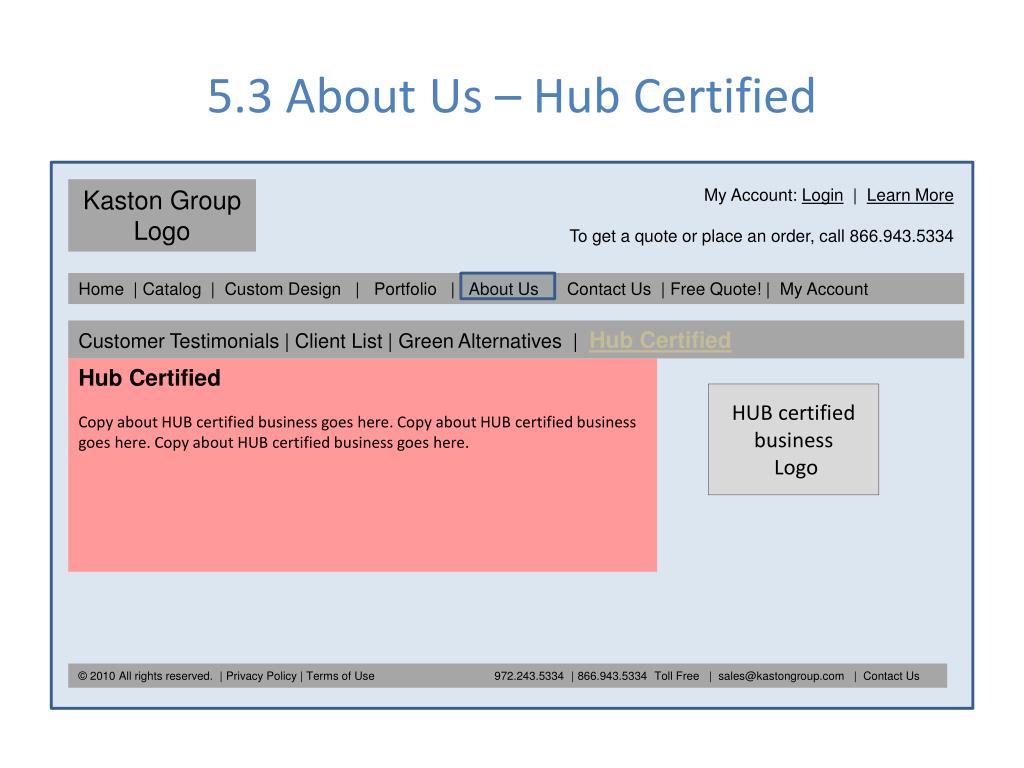The height and width of the screenshot is (768, 1024).
Task: Select Custom Design in navigation
Action: coord(283,289)
